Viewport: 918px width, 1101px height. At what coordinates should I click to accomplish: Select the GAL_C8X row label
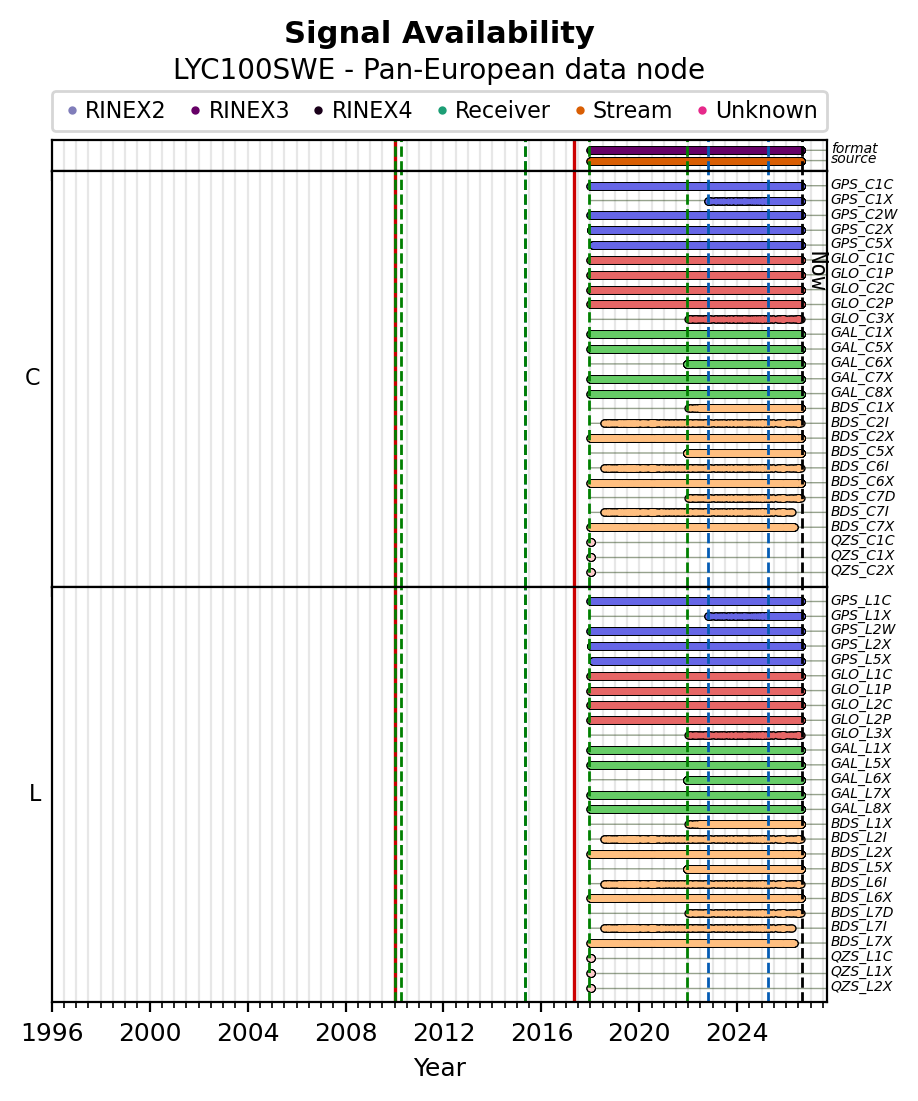(862, 393)
